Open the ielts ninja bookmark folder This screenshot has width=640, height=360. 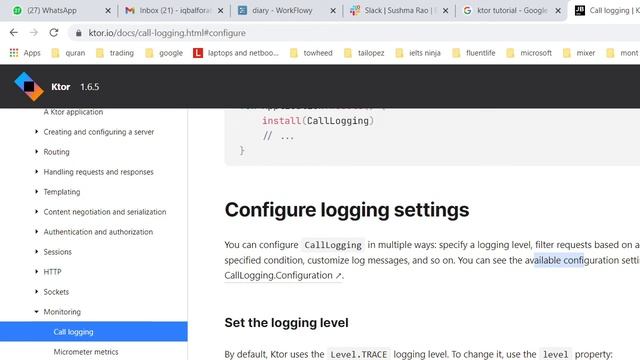418,53
